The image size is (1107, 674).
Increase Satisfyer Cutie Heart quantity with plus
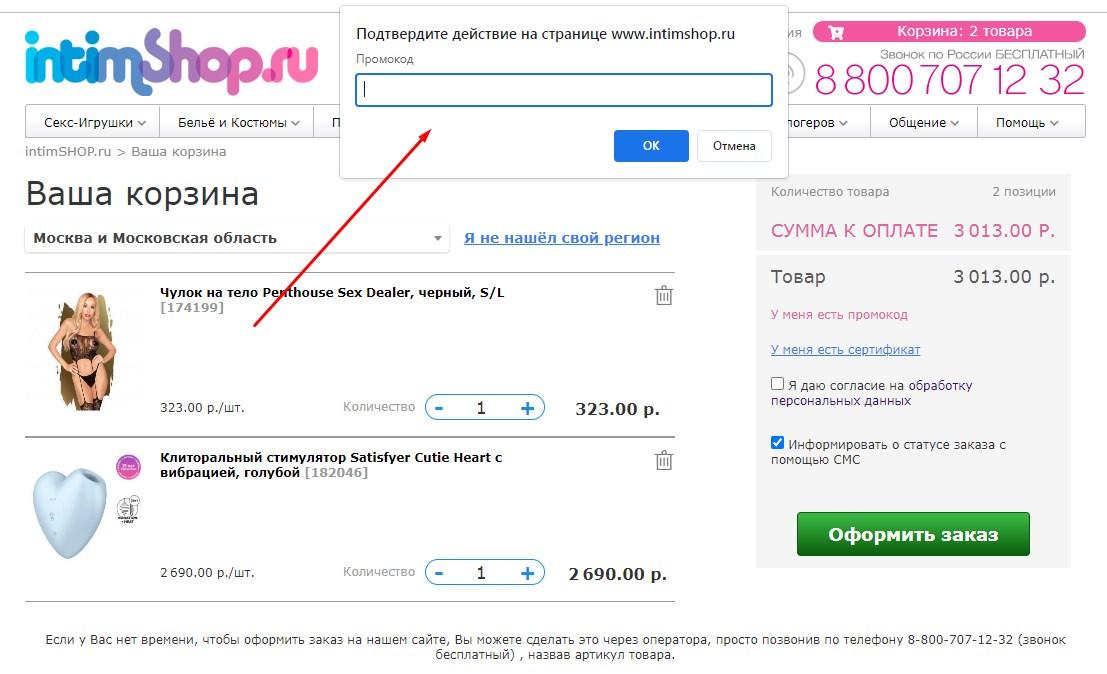527,573
